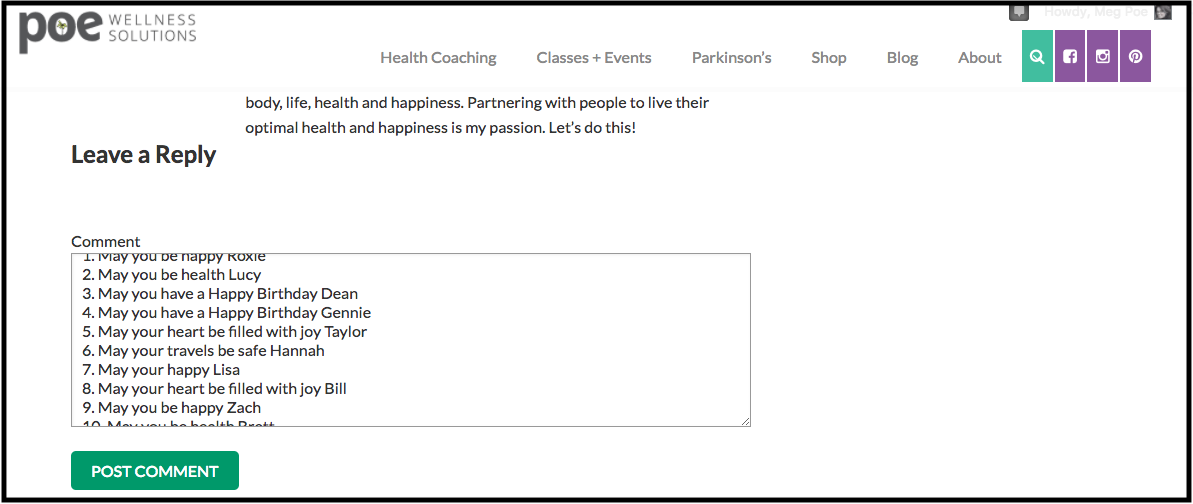
Task: Open the Shop menu item
Action: [x=829, y=58]
